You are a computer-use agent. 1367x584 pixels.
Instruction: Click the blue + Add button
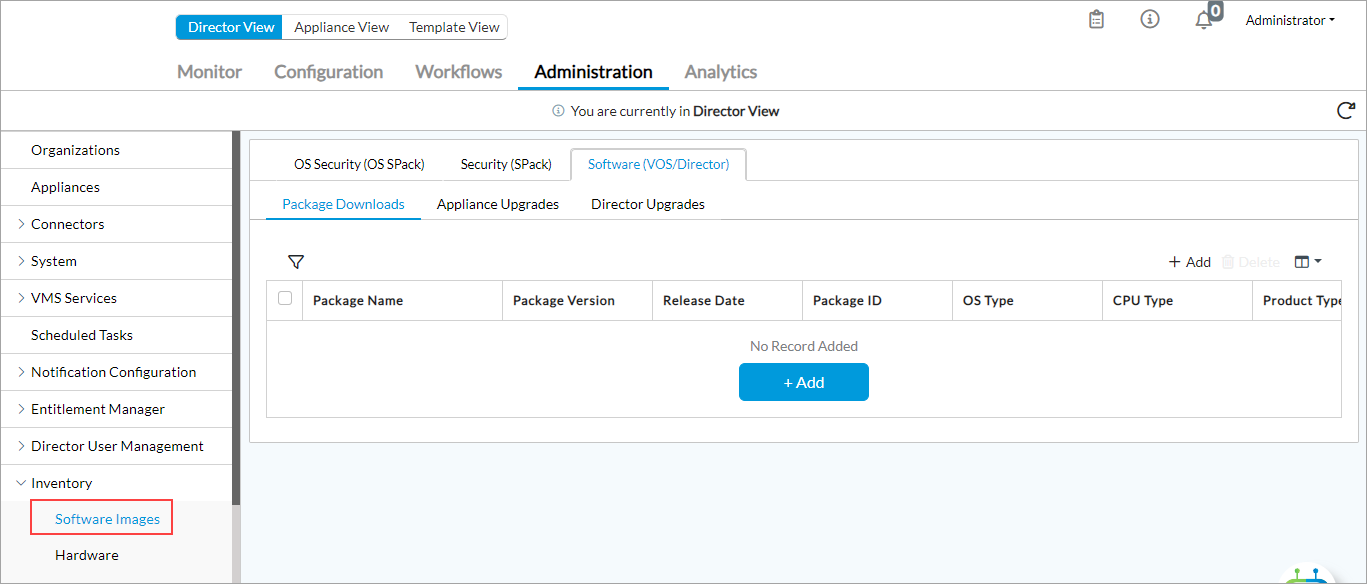(x=803, y=382)
